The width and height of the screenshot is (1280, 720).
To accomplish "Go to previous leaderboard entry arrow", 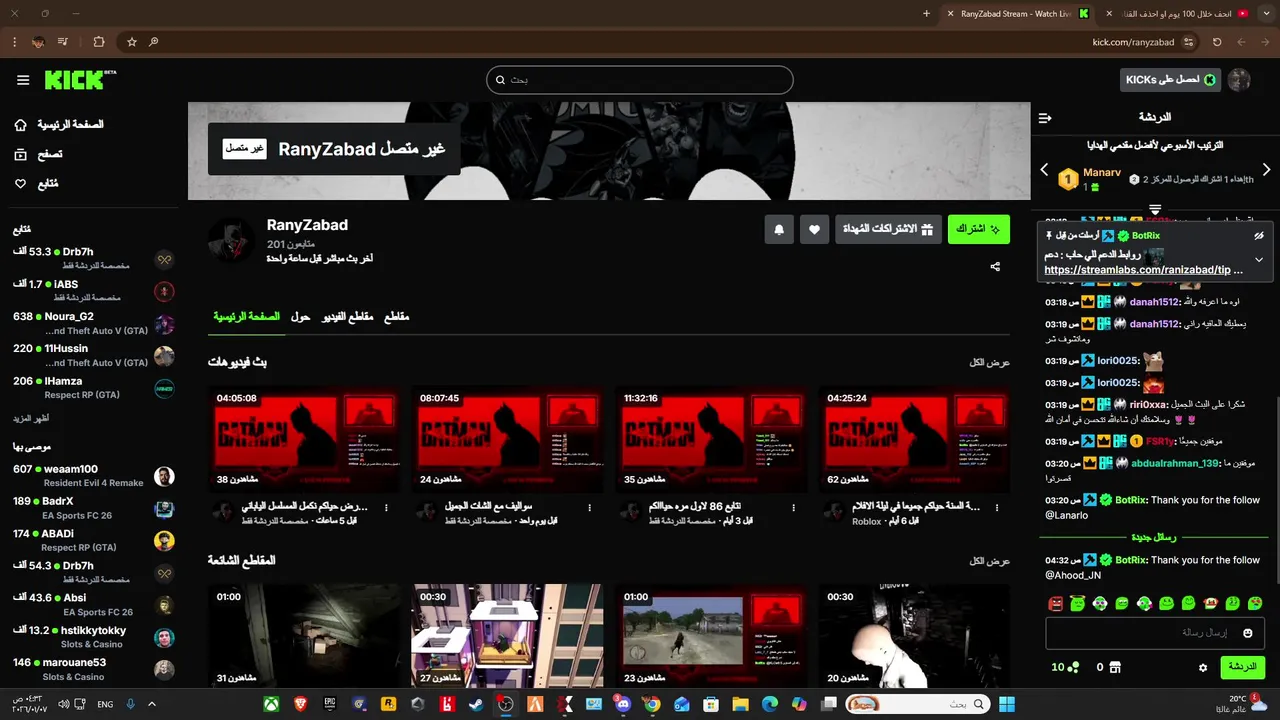I will coord(1044,170).
